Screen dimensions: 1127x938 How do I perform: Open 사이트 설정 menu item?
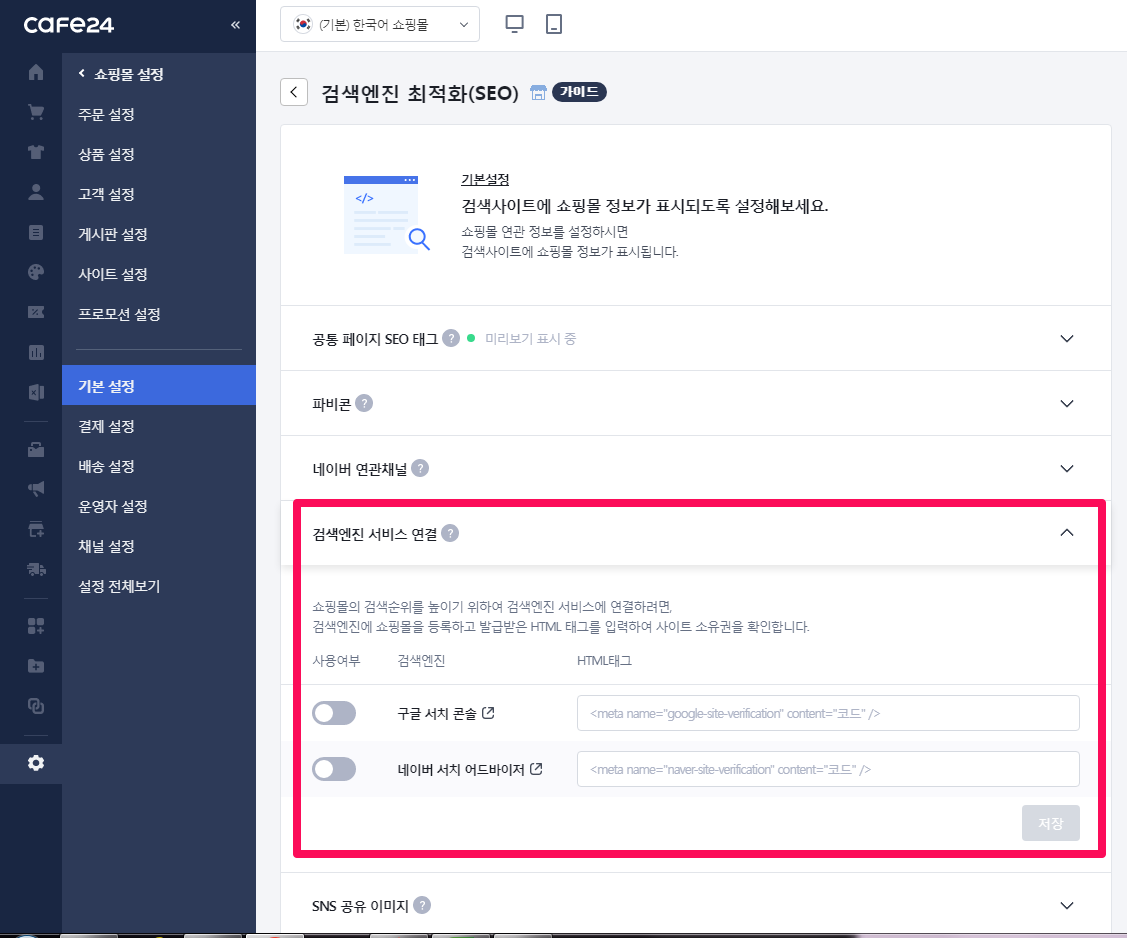(113, 274)
